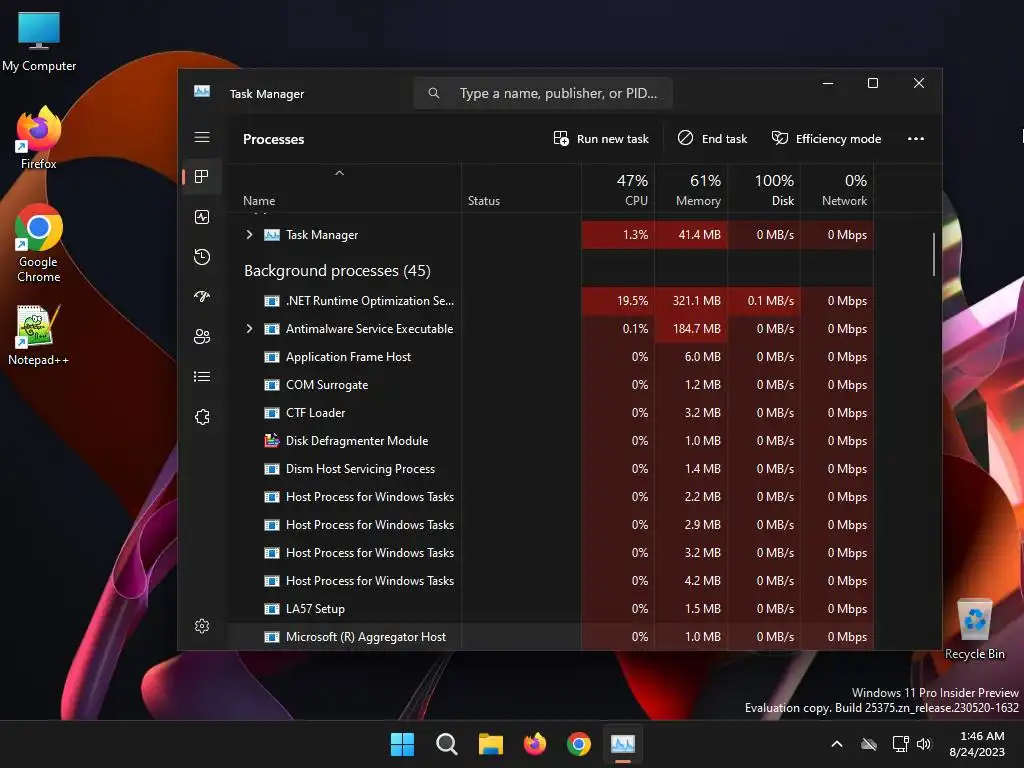
Task: Click the 19.5% CPU cell
Action: (618, 300)
